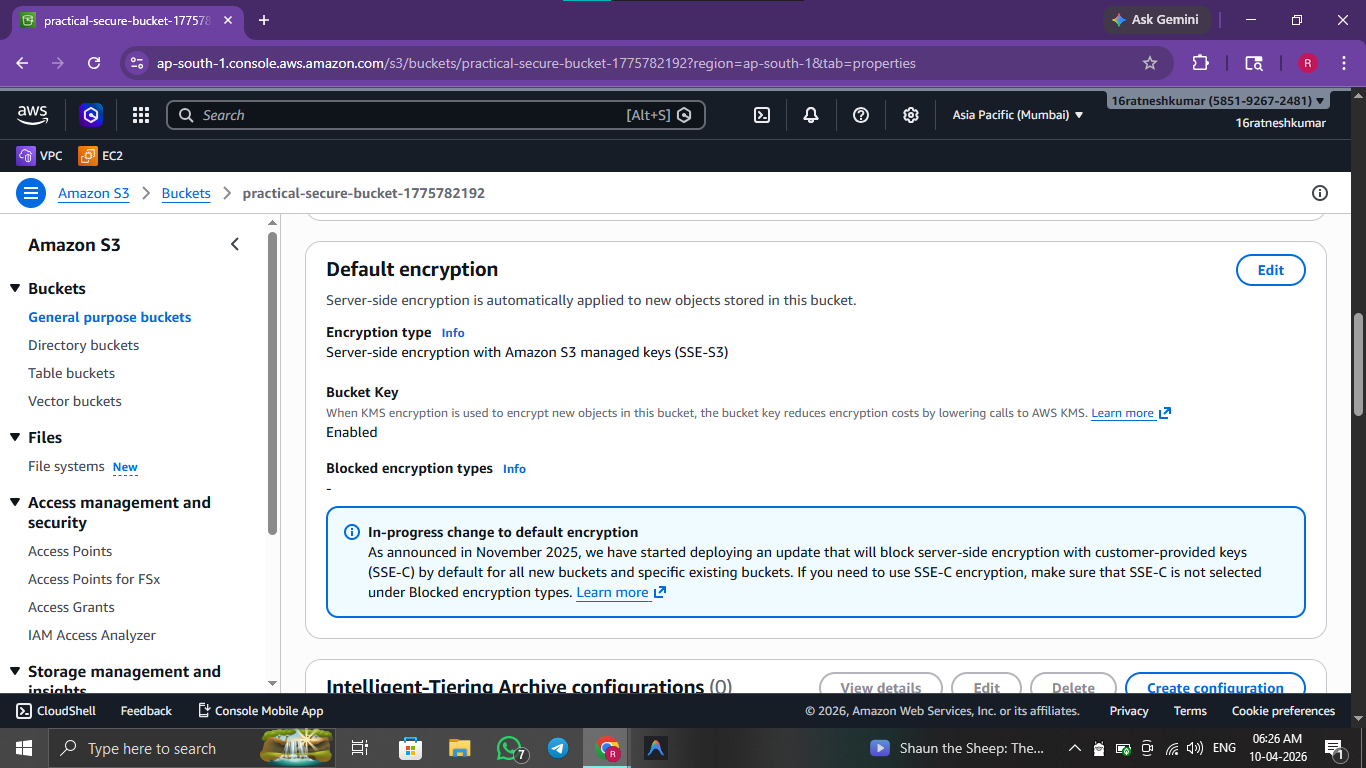The width and height of the screenshot is (1366, 768).
Task: Click the AWS console search field
Action: (x=436, y=115)
